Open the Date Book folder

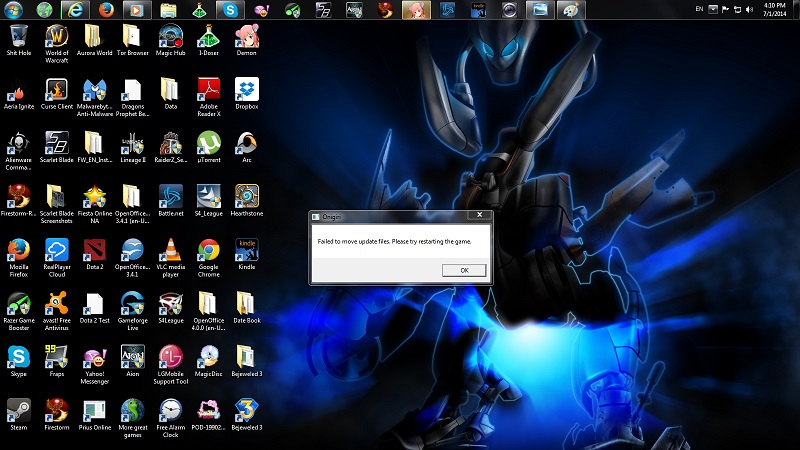click(246, 308)
